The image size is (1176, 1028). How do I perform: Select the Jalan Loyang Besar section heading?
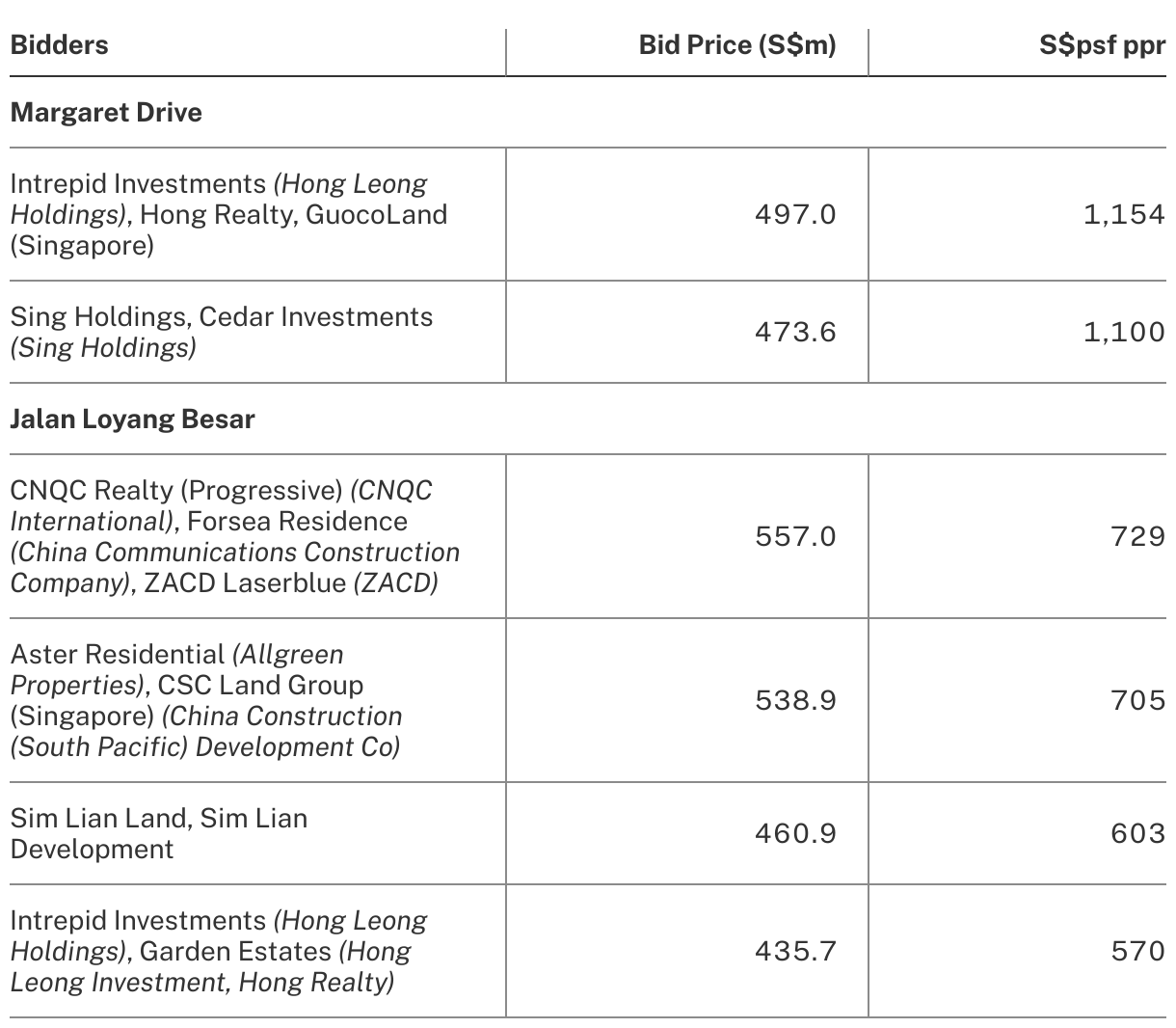(x=132, y=419)
